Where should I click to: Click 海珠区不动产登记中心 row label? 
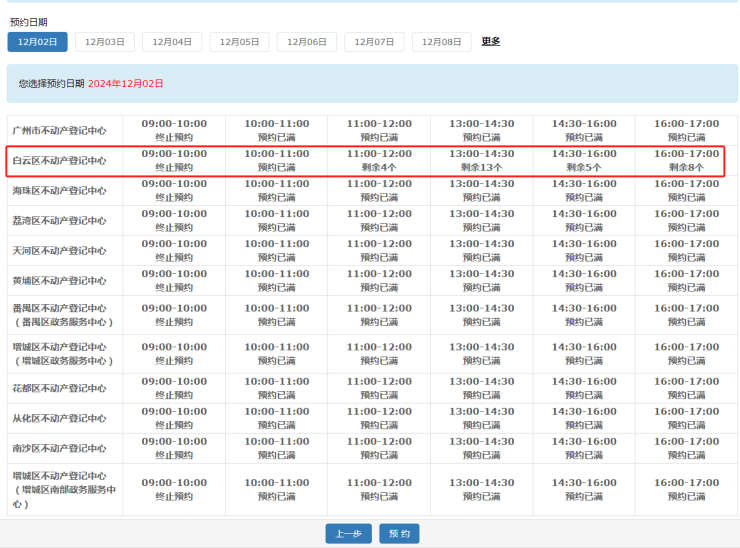[x=59, y=191]
